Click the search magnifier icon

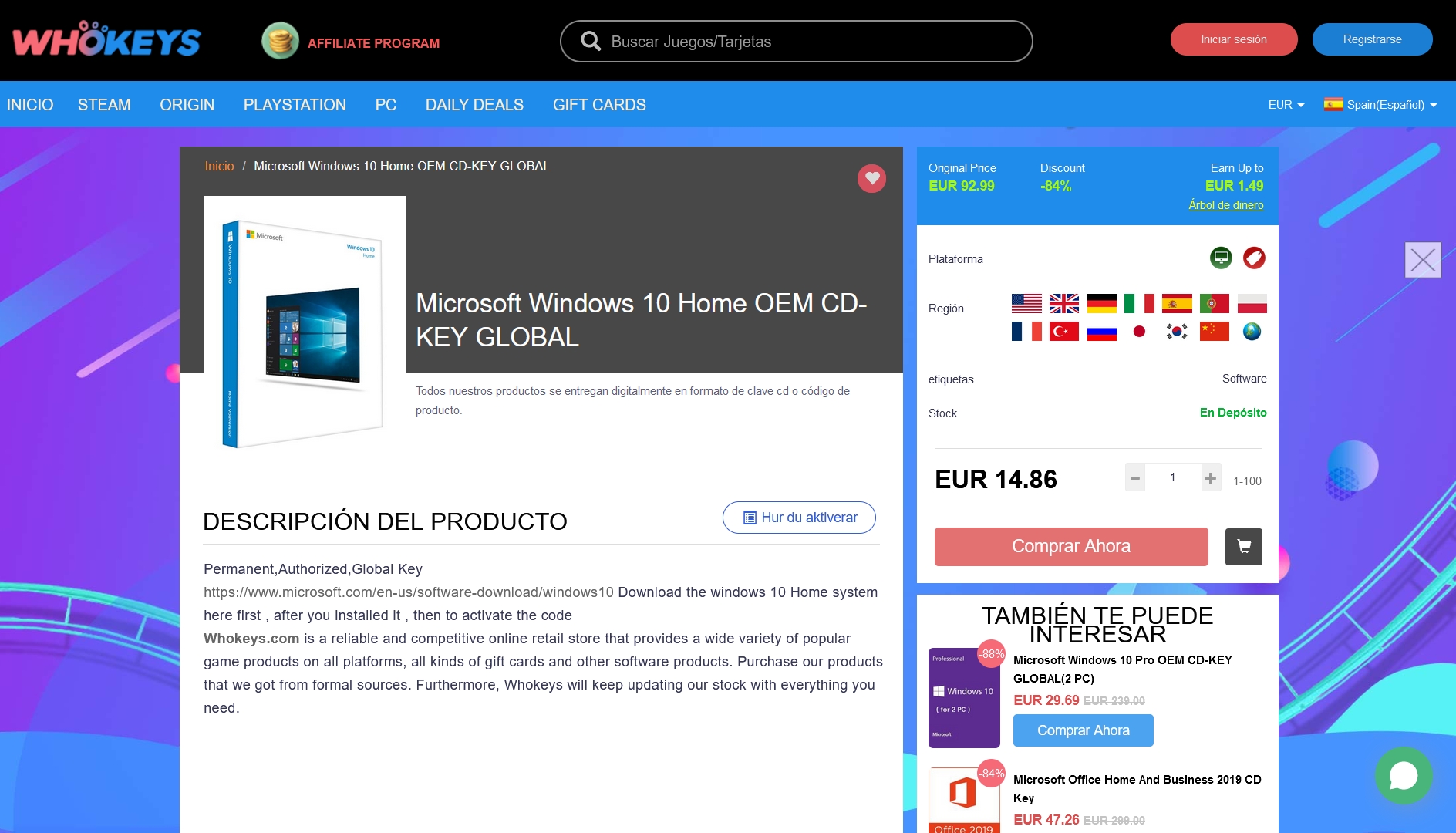click(x=591, y=42)
